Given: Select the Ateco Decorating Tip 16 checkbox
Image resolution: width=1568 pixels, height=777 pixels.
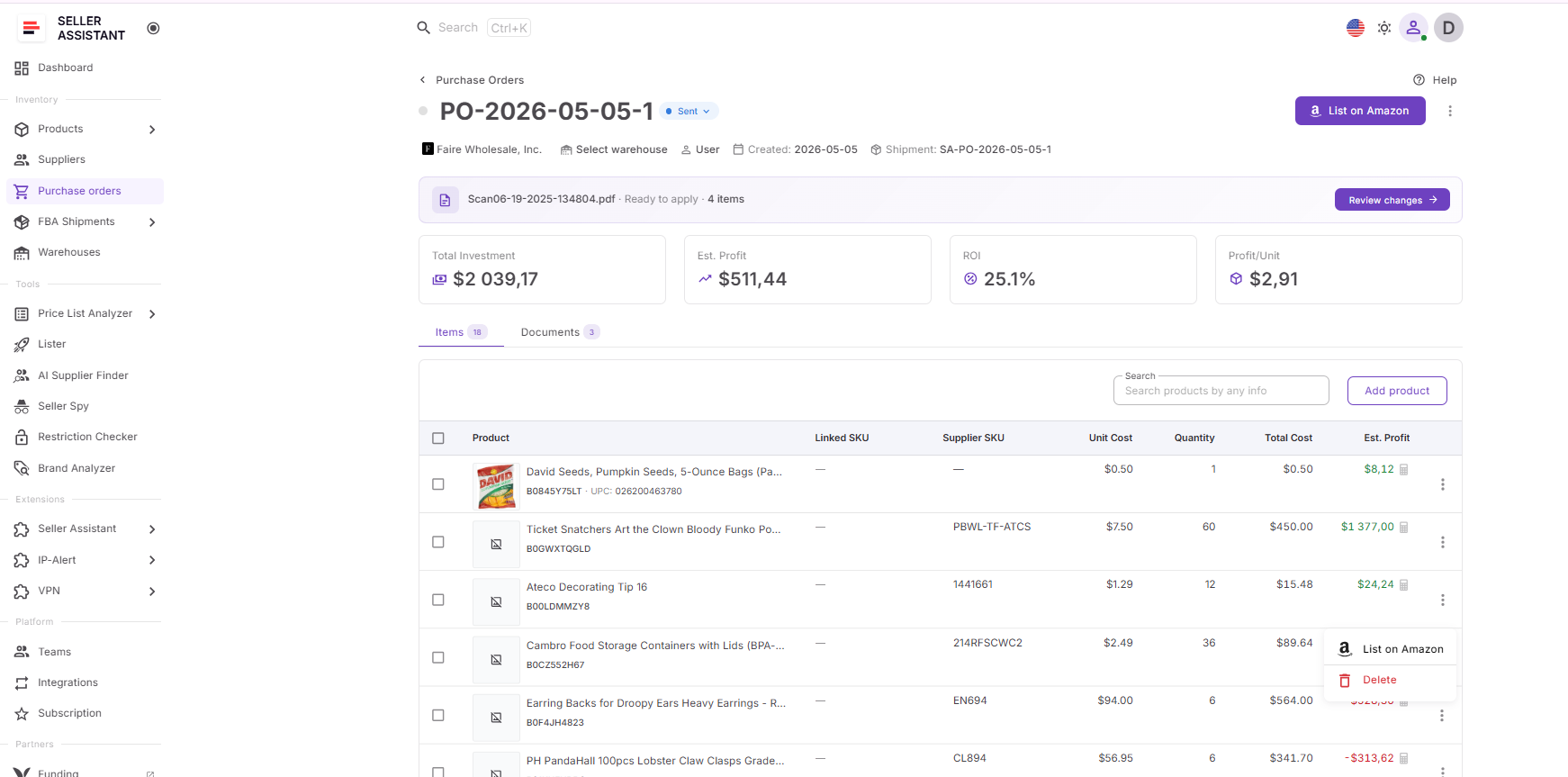Looking at the screenshot, I should [438, 600].
